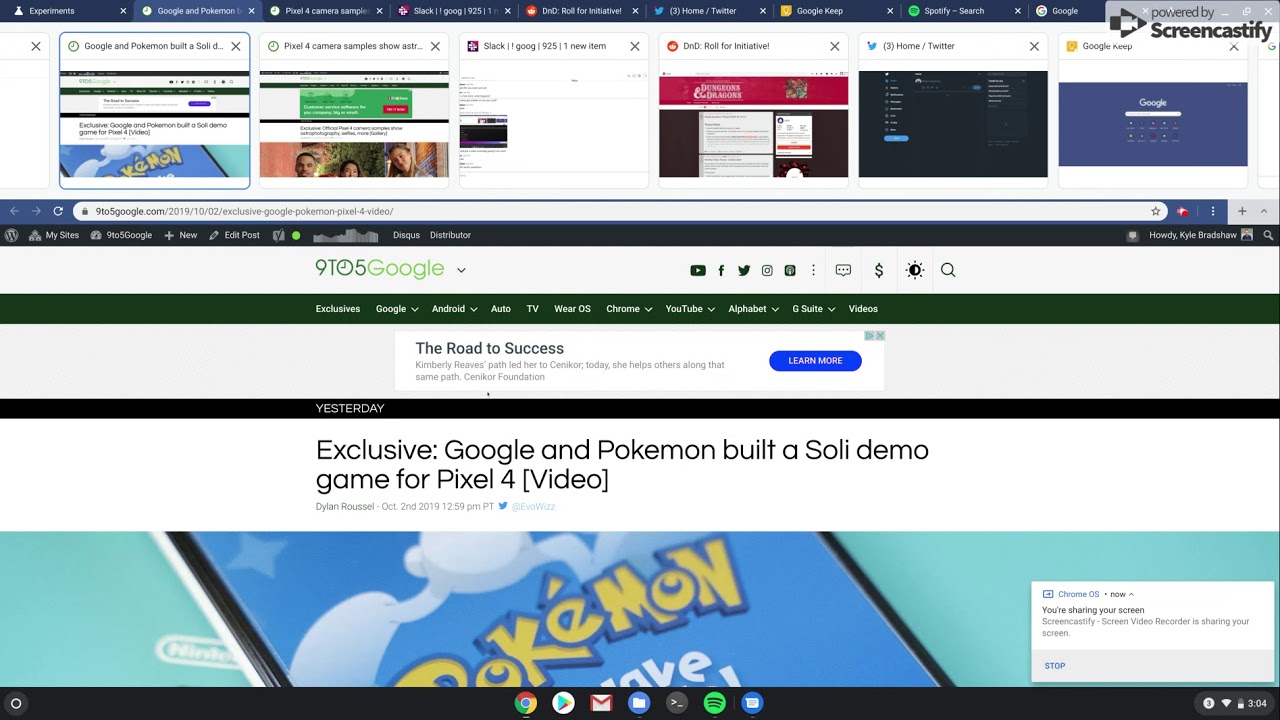Open podcast icon in site header
The height and width of the screenshot is (720, 1280).
click(790, 270)
